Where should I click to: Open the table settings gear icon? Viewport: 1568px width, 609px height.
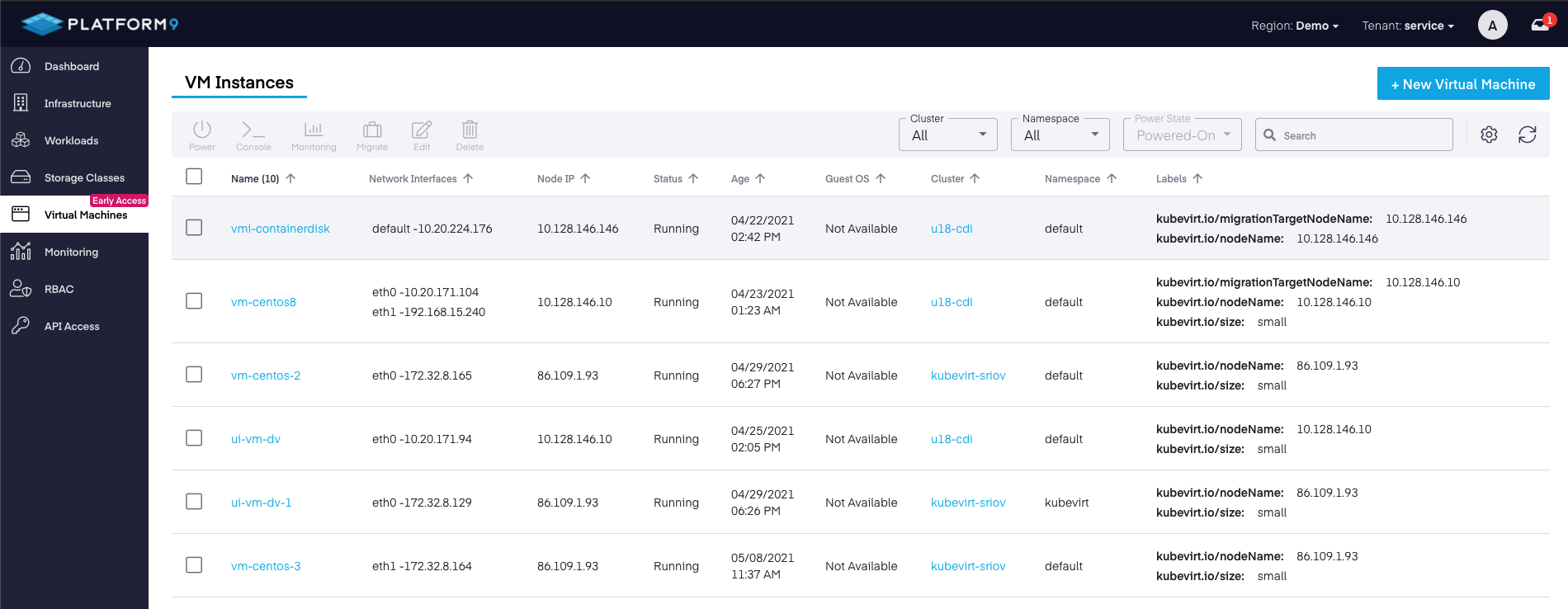pyautogui.click(x=1489, y=135)
